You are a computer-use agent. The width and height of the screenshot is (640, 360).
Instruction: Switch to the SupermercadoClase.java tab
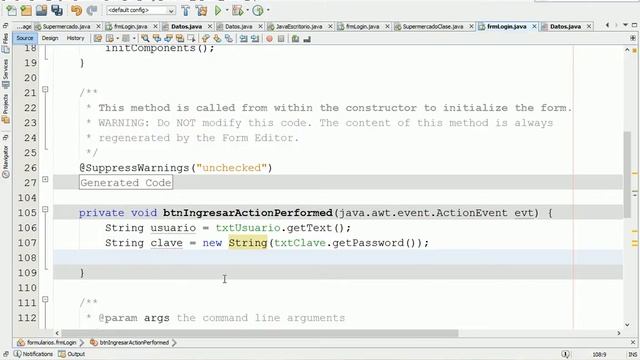point(433,27)
